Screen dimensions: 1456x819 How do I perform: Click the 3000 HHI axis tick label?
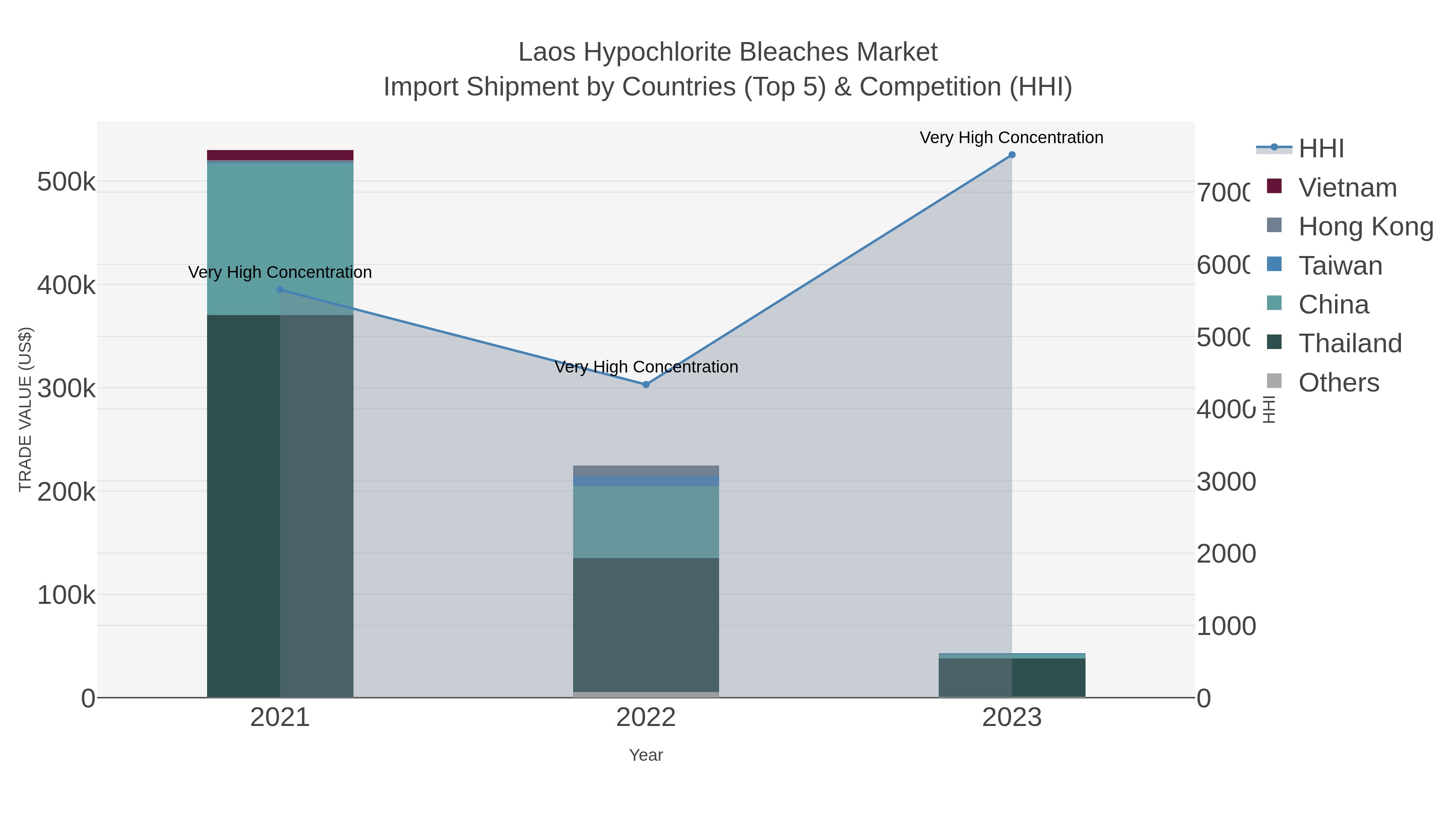(x=1227, y=482)
